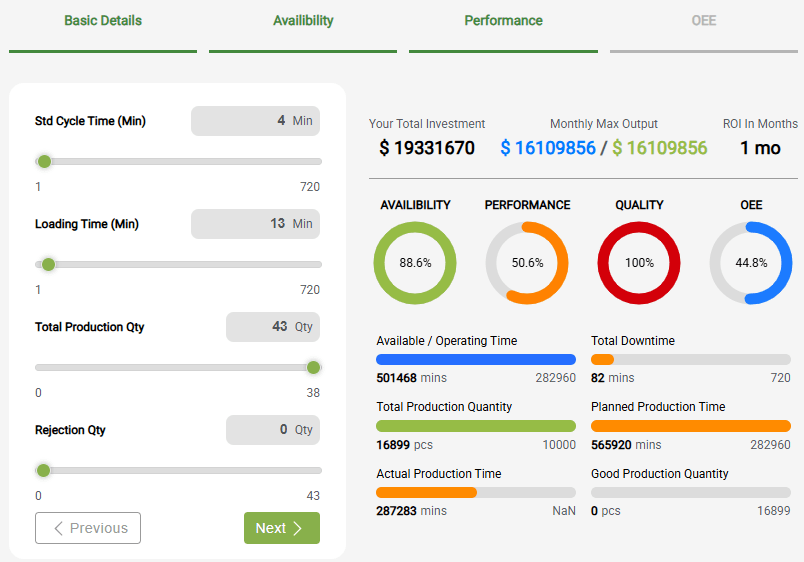Image resolution: width=804 pixels, height=562 pixels.
Task: Click the Total Downtime progress bar
Action: click(690, 359)
